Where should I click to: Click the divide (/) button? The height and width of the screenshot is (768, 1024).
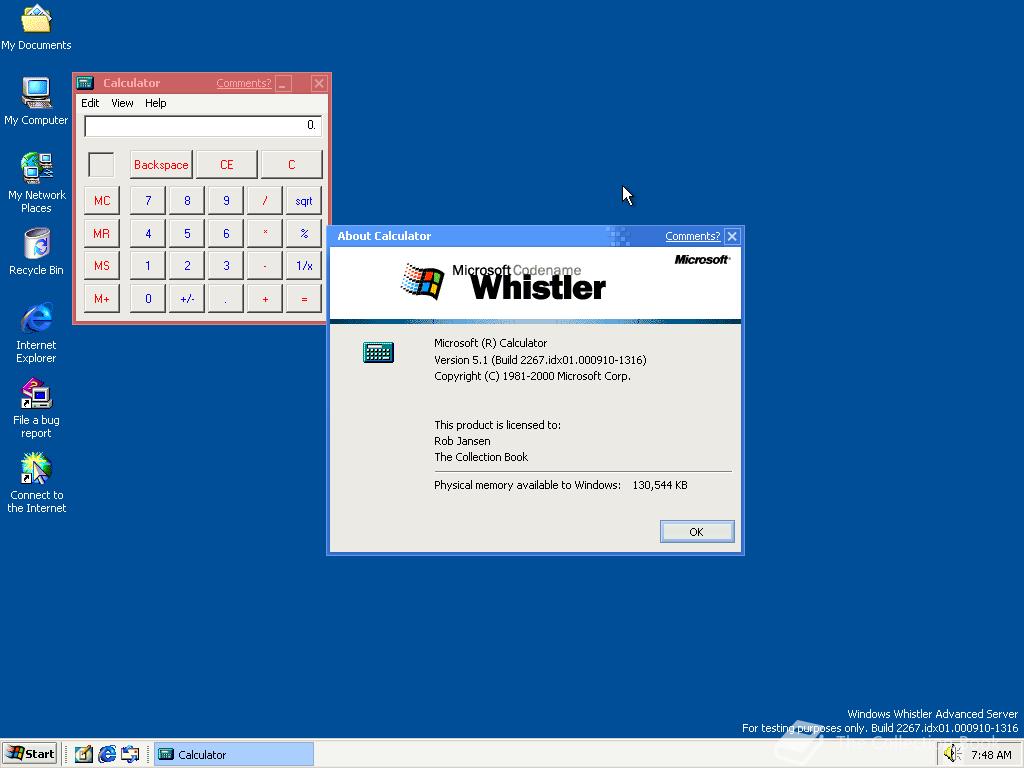pyautogui.click(x=265, y=200)
